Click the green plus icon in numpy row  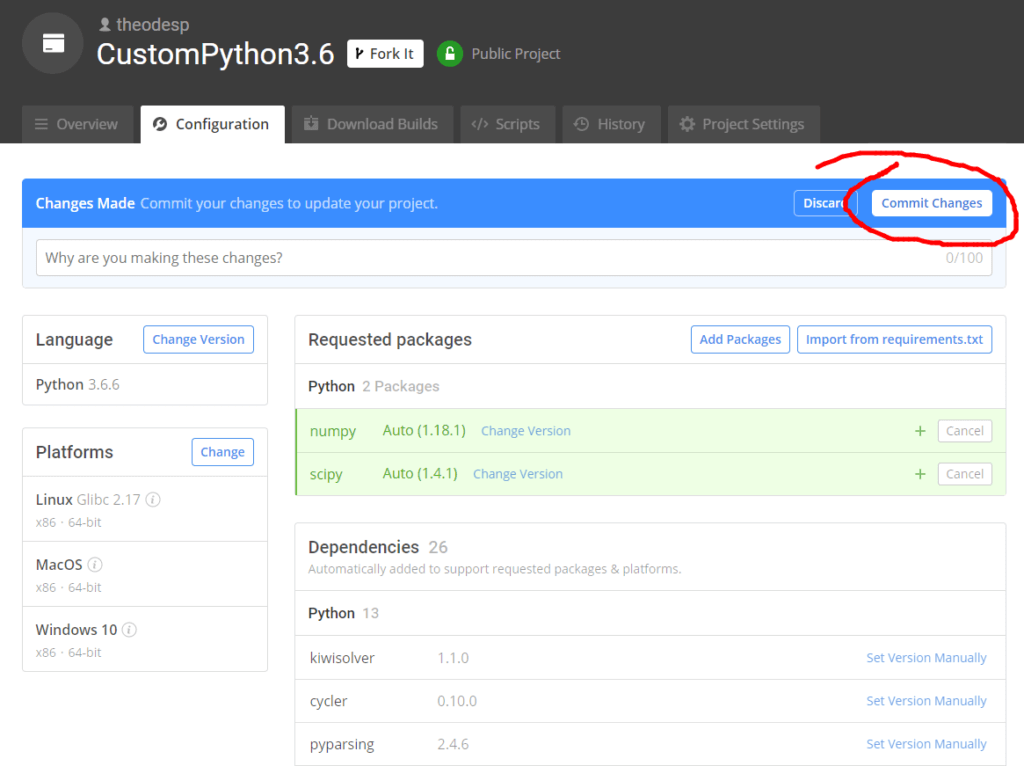920,431
